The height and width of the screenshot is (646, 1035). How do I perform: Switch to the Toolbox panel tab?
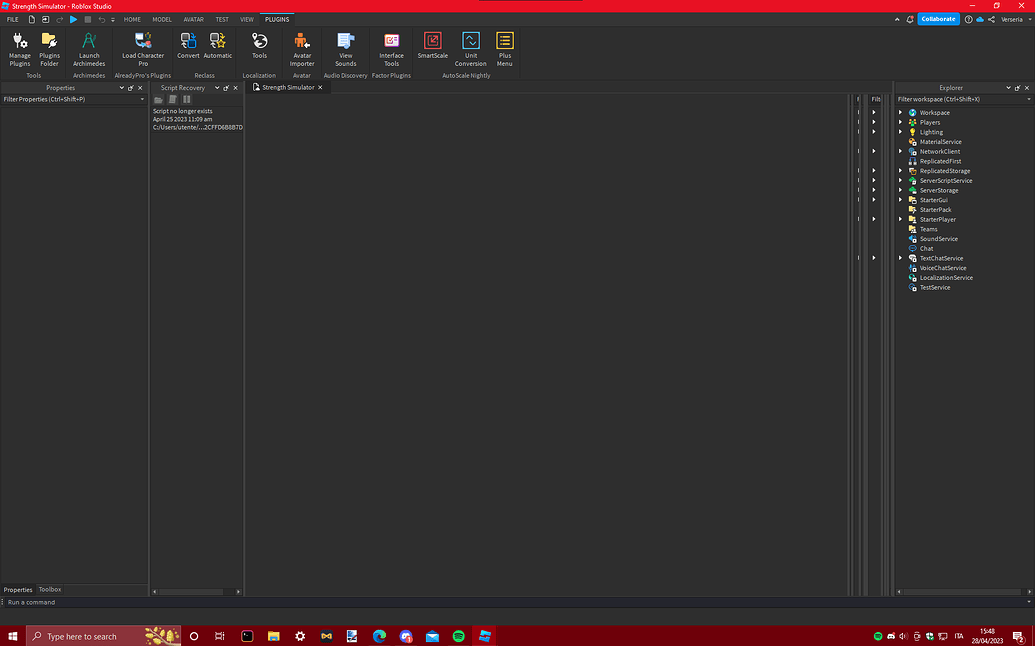48,589
